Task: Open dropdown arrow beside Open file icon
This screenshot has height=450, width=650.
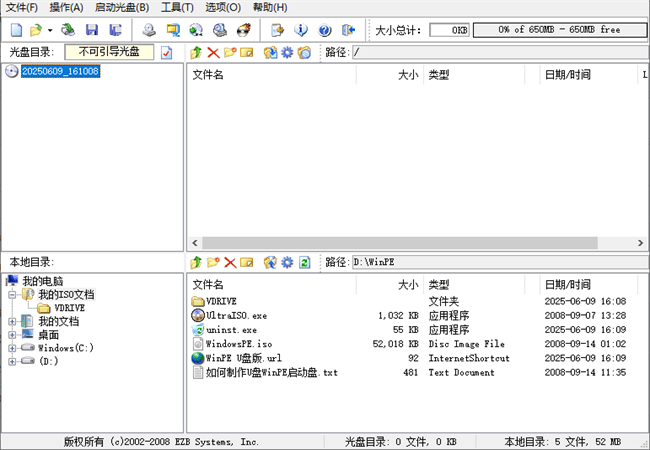Action: 50,30
